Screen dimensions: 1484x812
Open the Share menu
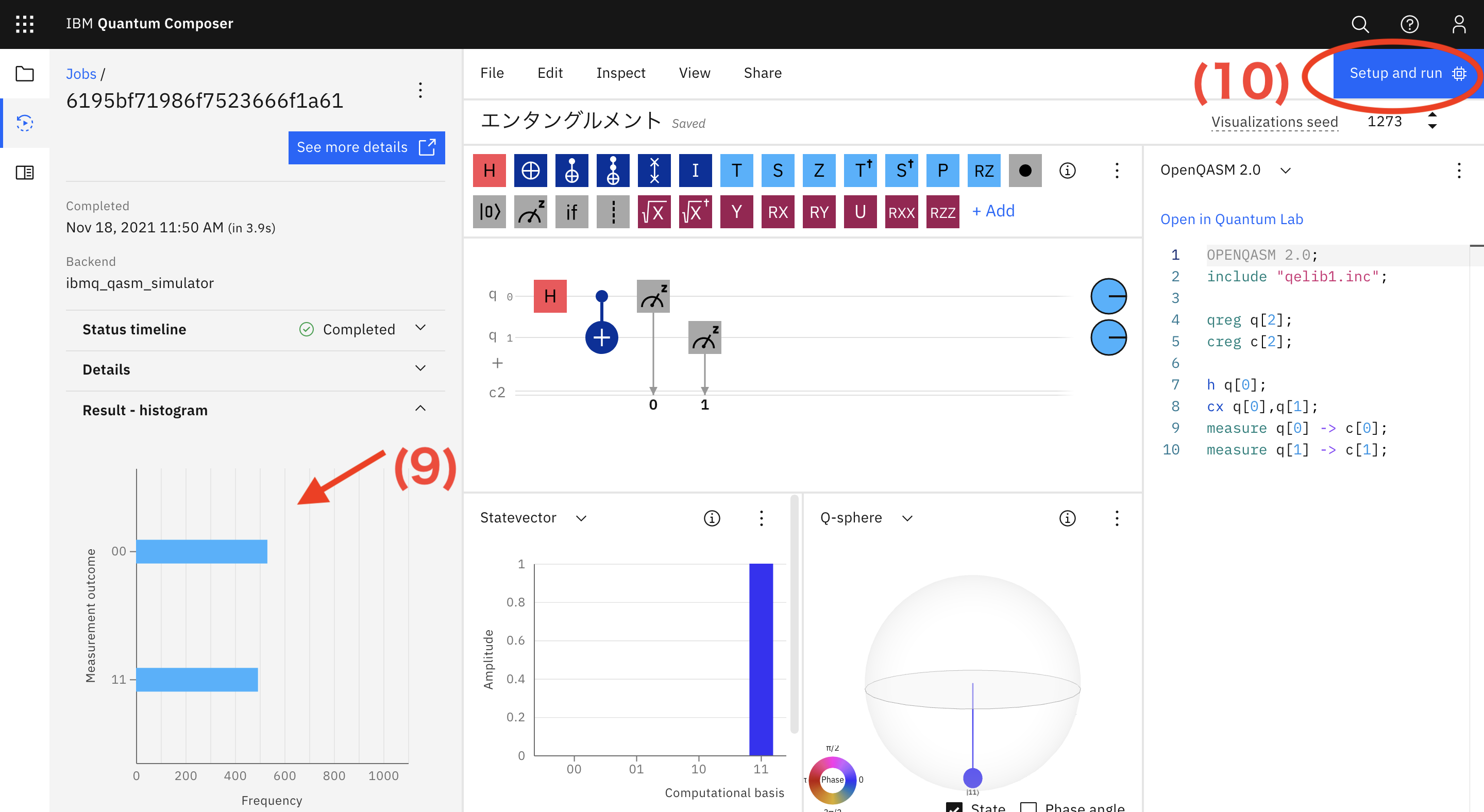click(762, 73)
